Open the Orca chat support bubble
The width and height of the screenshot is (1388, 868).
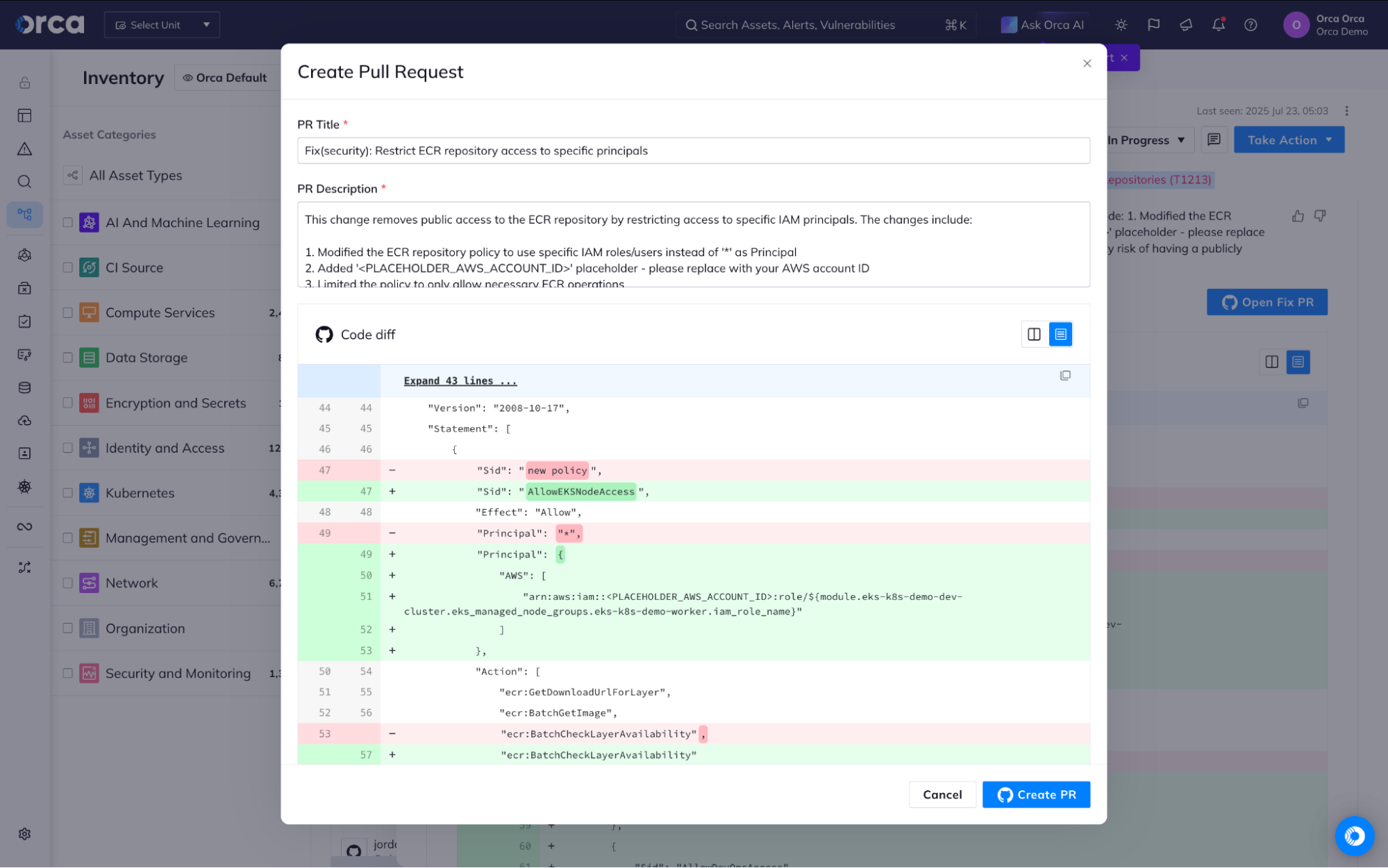(1354, 835)
